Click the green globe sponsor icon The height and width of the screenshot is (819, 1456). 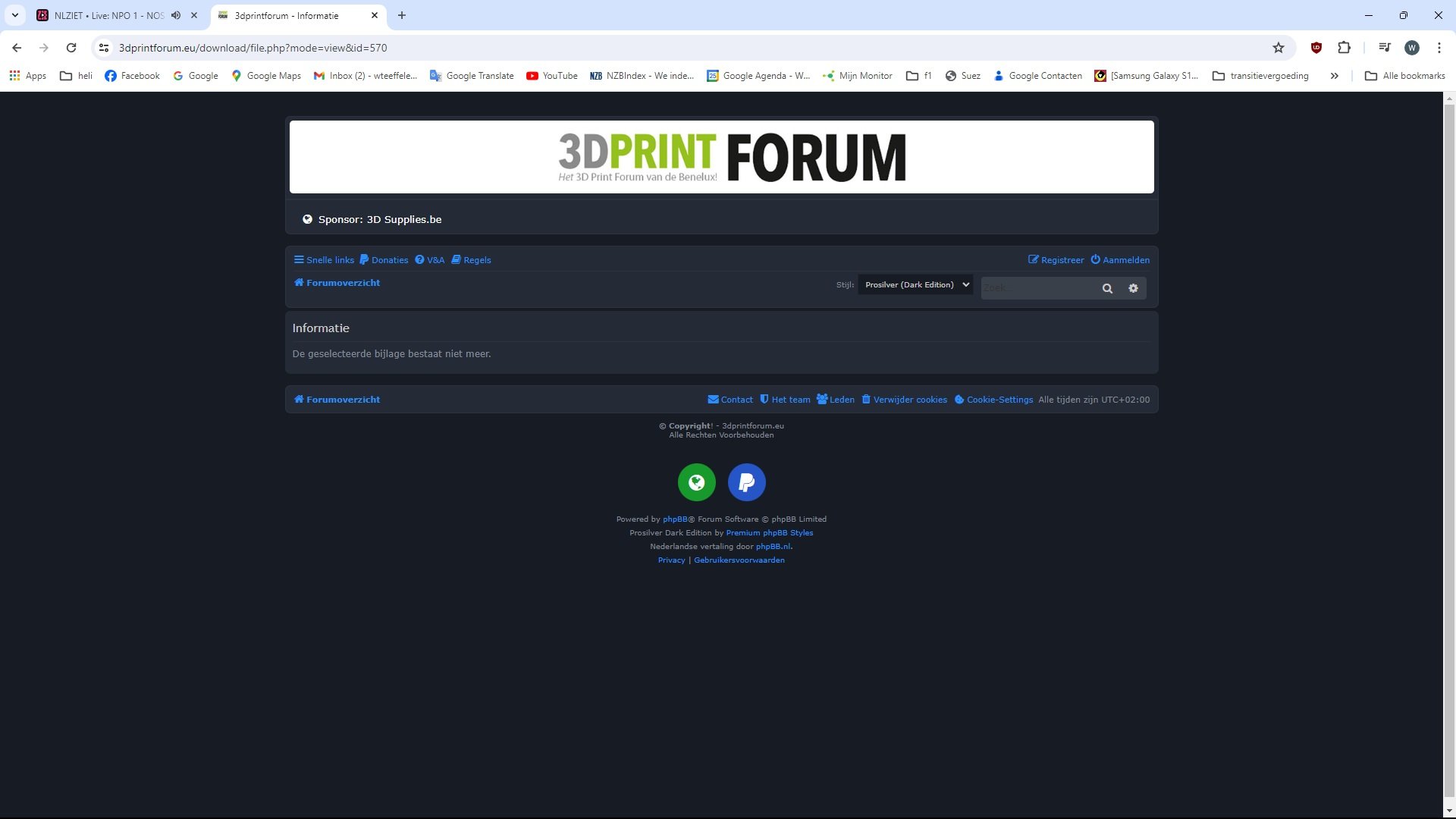click(696, 482)
